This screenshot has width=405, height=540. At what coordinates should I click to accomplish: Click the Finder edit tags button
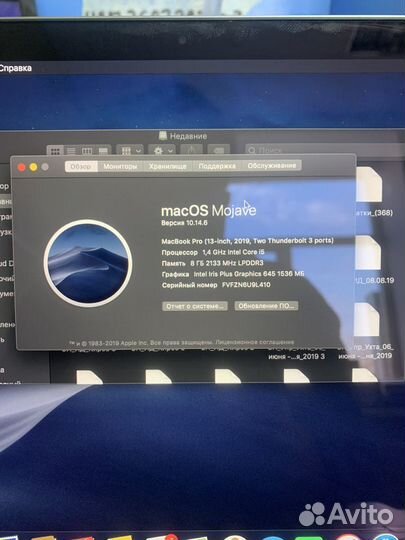218,150
